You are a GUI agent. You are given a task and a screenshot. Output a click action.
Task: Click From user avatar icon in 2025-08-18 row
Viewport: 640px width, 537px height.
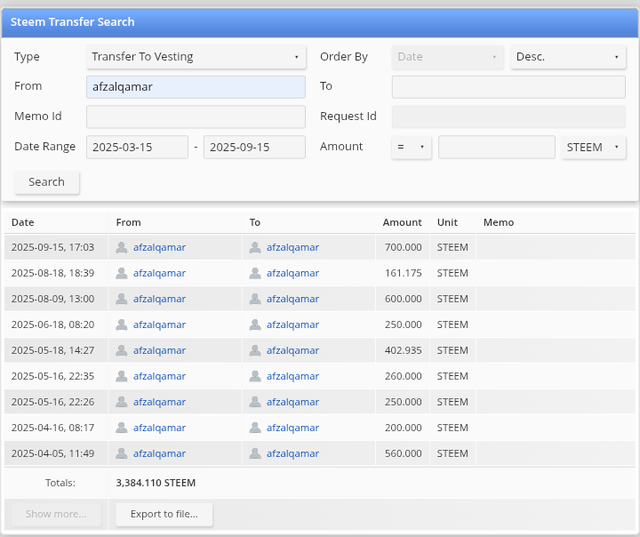pyautogui.click(x=122, y=273)
